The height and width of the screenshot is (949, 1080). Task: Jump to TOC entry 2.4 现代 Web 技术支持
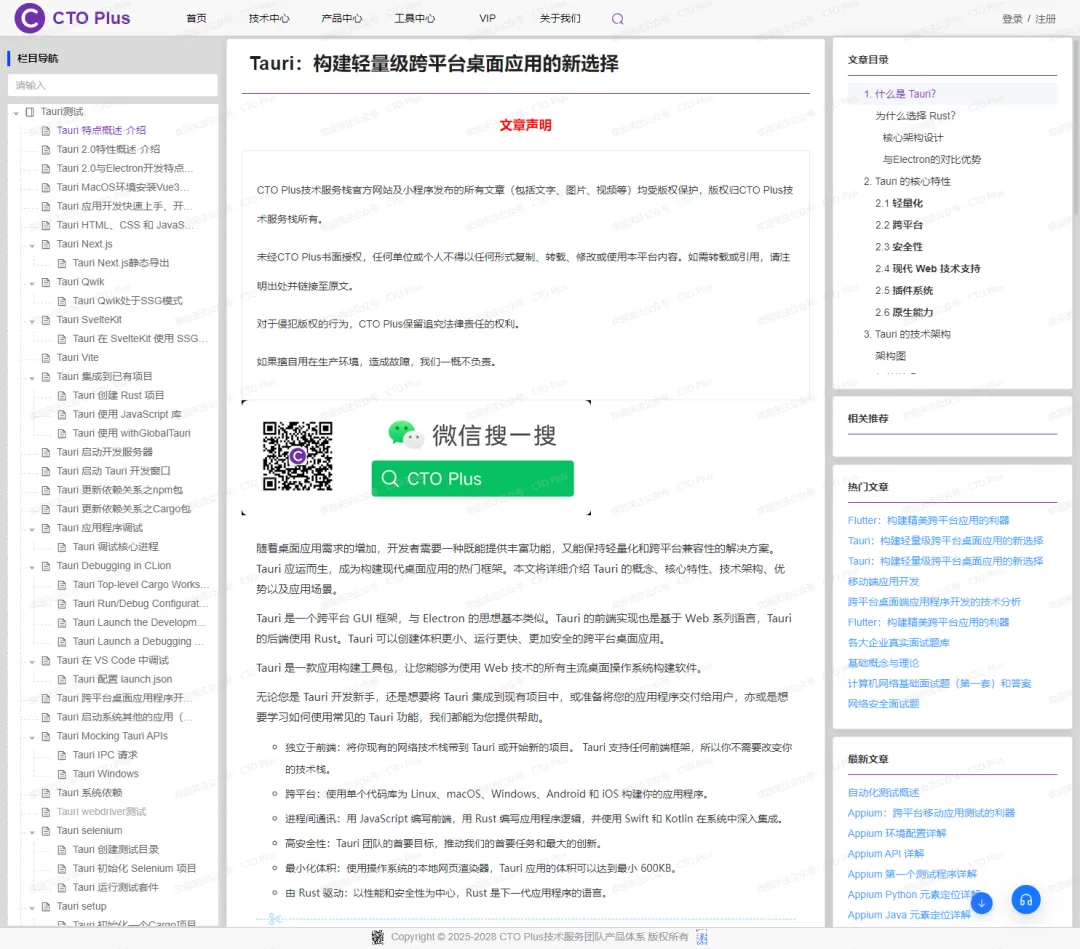point(928,269)
